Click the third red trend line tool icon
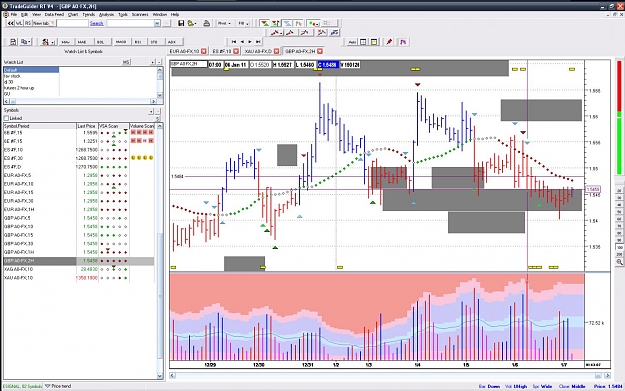Screen dimensions: 625x391 point(305,33)
